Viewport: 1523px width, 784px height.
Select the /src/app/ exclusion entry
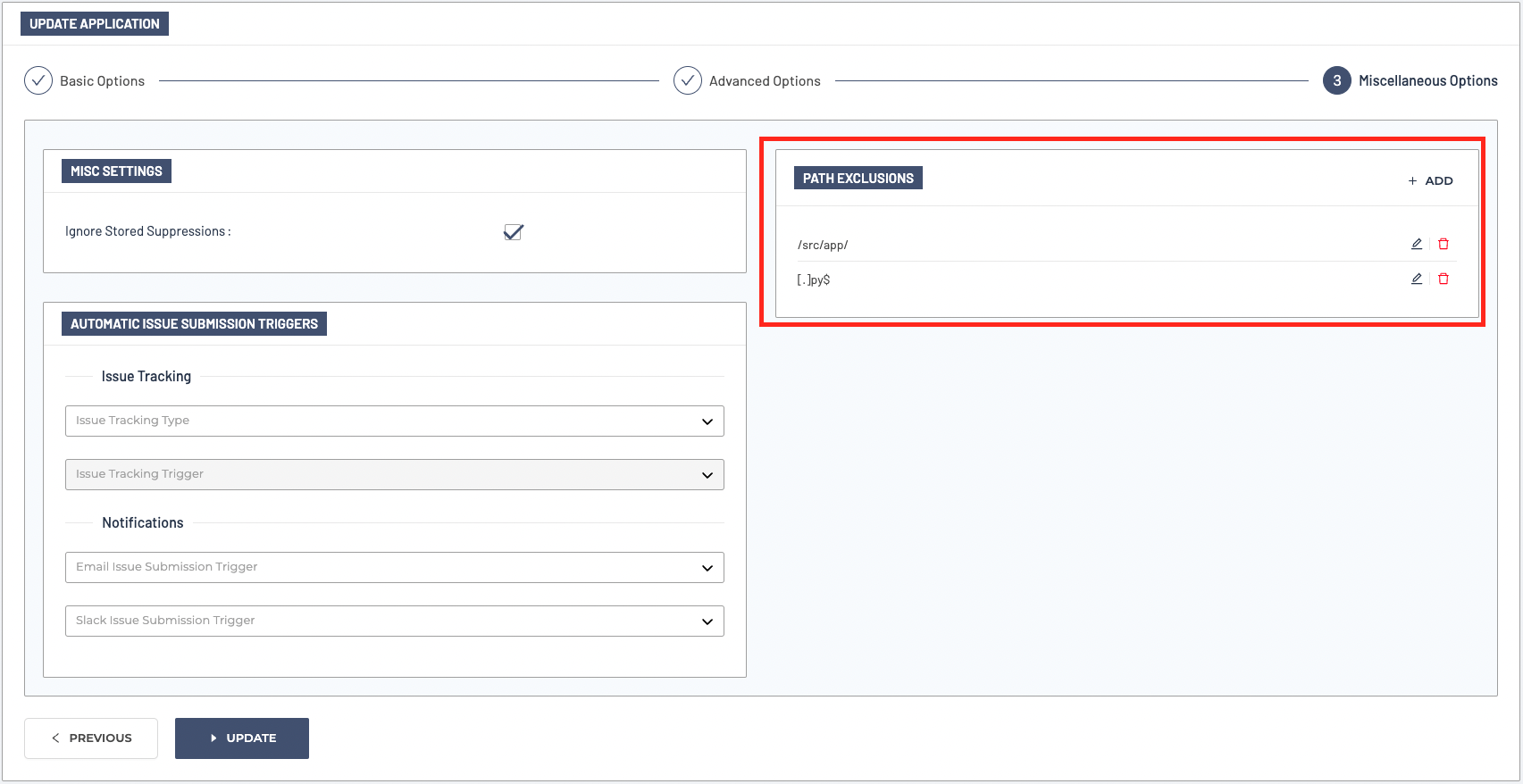[823, 245]
